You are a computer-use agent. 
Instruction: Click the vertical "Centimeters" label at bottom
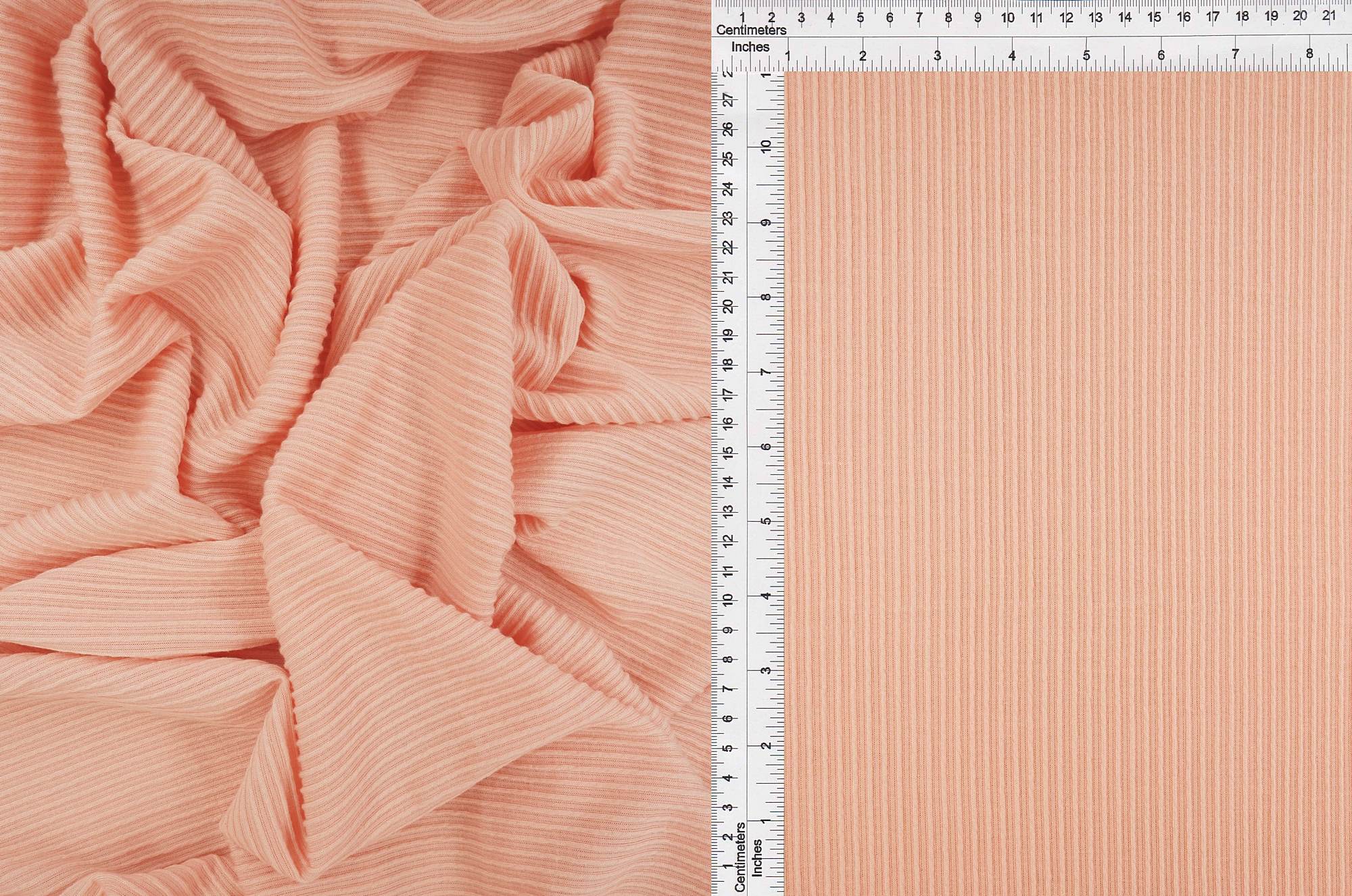(740, 856)
